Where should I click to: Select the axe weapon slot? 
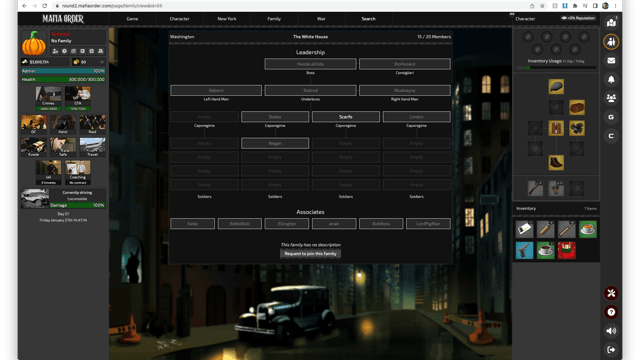pyautogui.click(x=556, y=189)
